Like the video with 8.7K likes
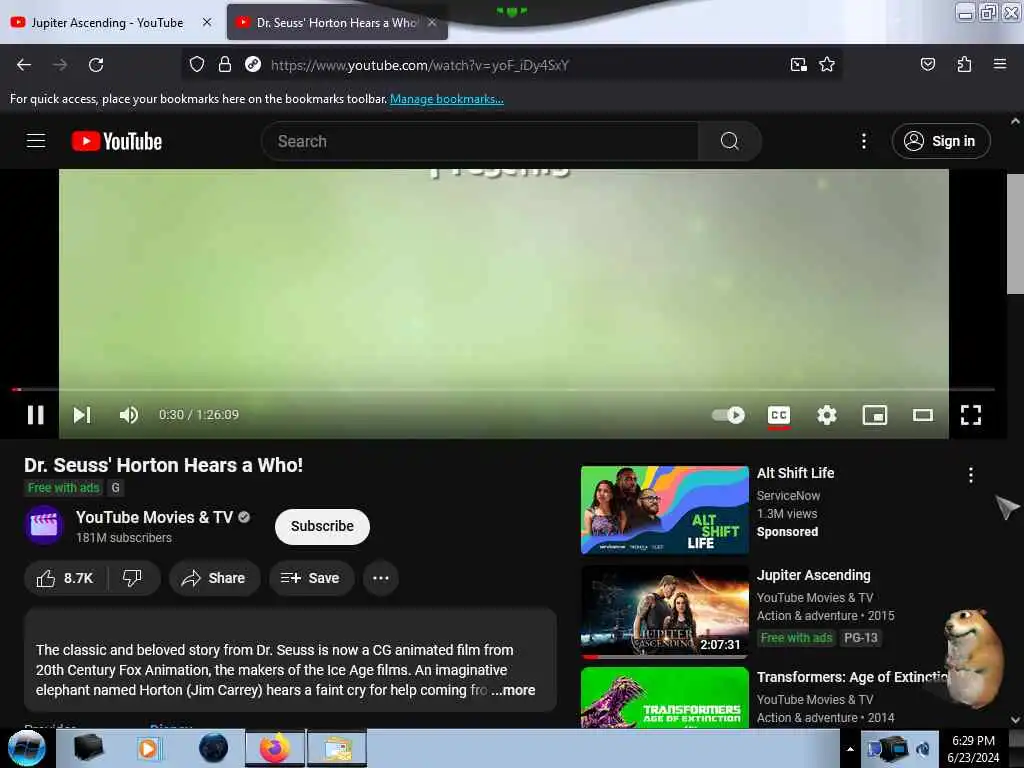 click(x=65, y=578)
